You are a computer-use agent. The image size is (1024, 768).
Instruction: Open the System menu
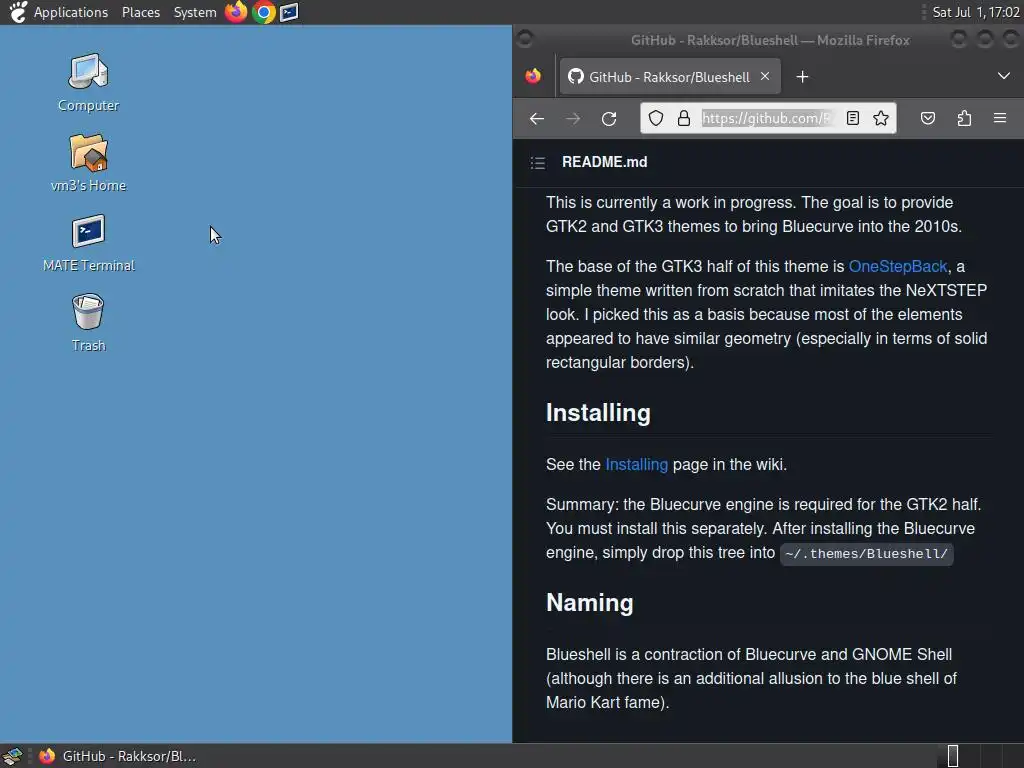[x=195, y=12]
